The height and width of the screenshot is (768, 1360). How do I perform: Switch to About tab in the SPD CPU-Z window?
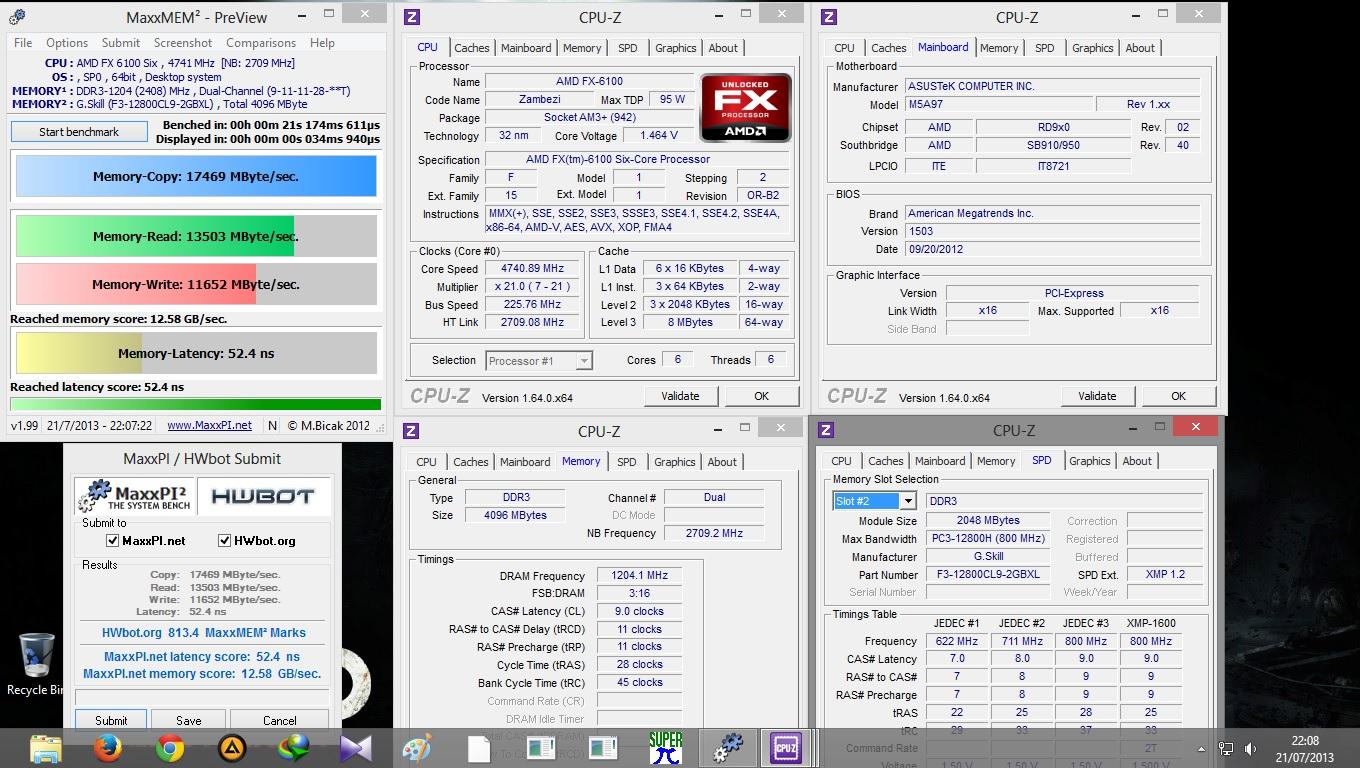tap(1137, 461)
